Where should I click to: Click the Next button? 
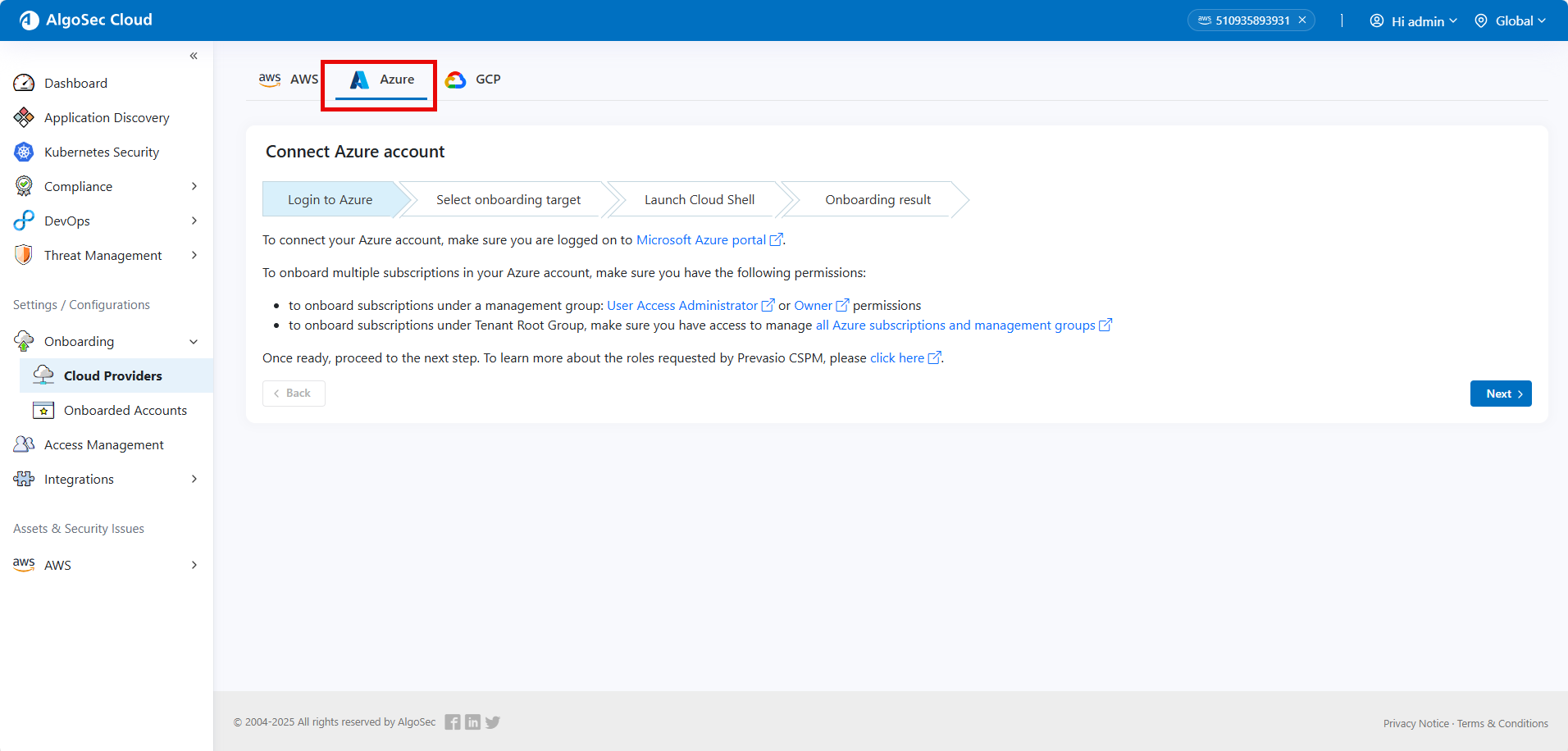tap(1501, 394)
